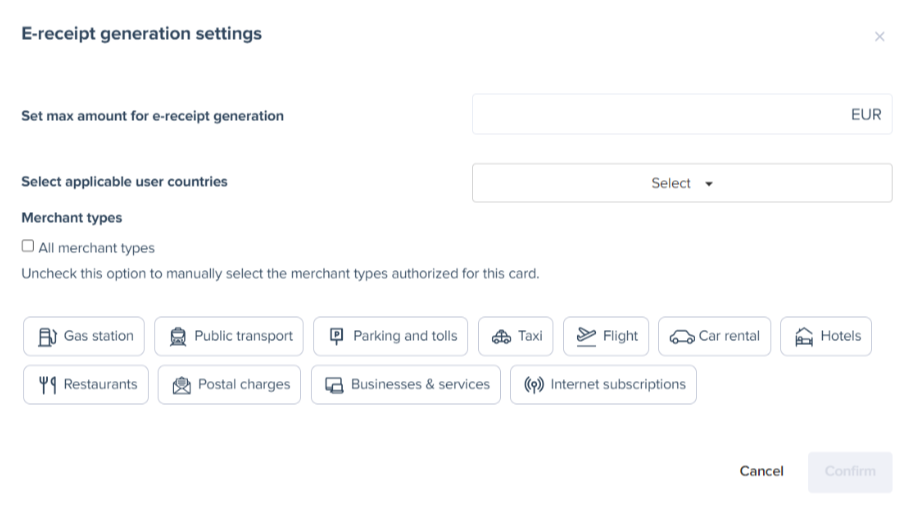Select the Restaurants fork and knife icon
Image resolution: width=912 pixels, height=511 pixels.
[47, 385]
